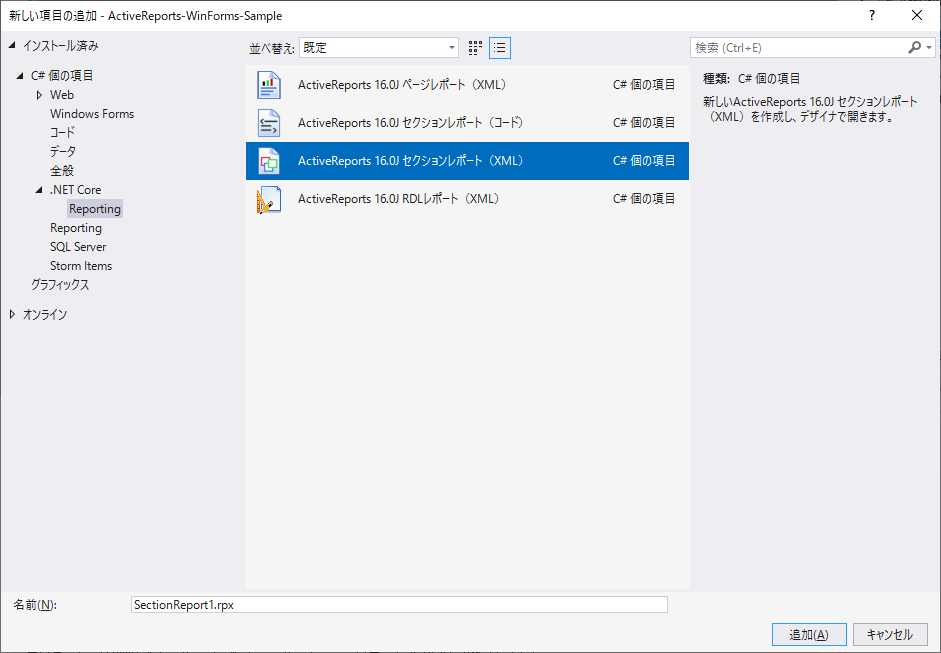Select ActiveReports 16.0J RDLレポート（XML） text

pos(398,199)
